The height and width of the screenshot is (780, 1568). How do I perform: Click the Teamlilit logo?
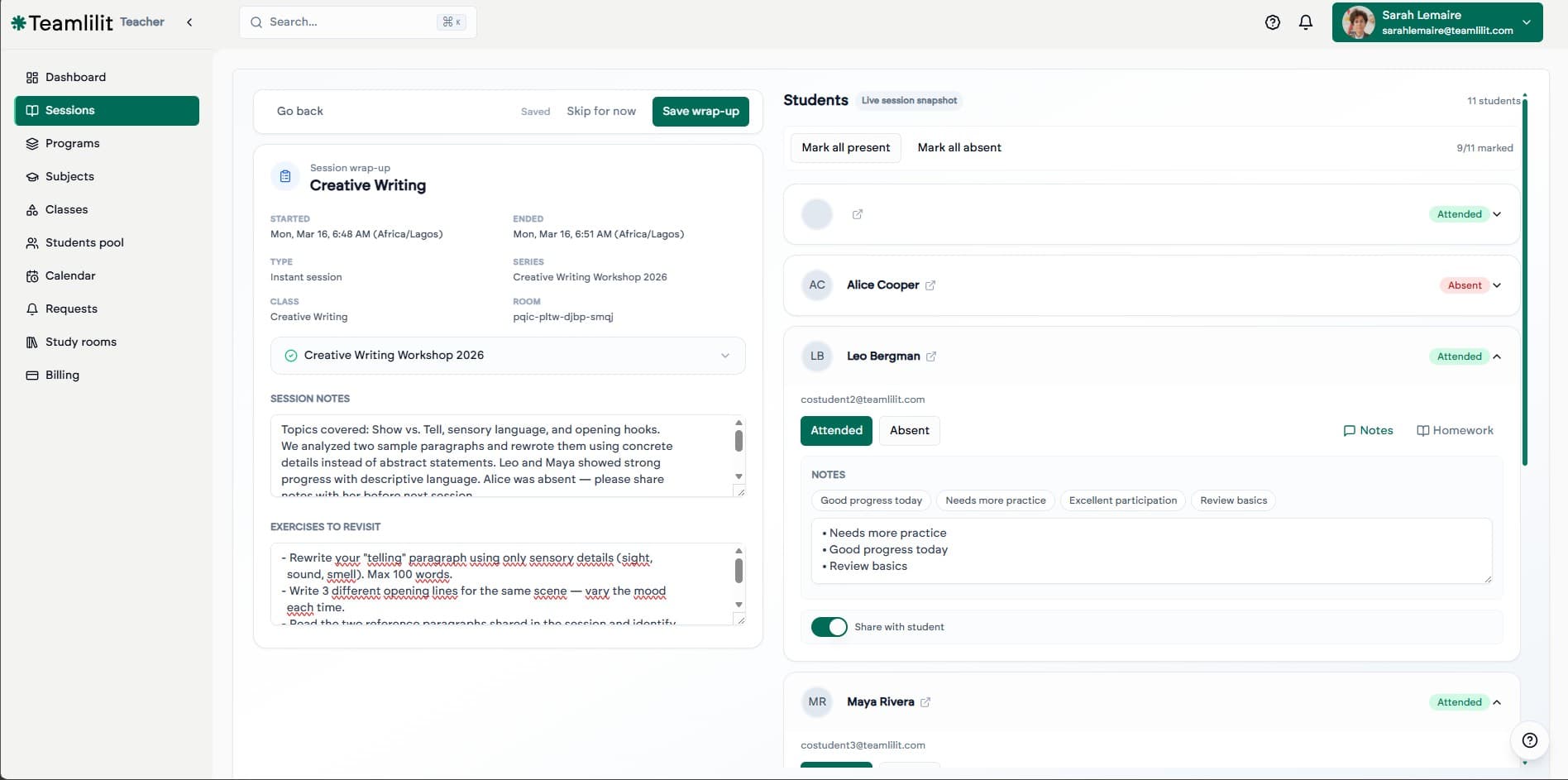(62, 22)
